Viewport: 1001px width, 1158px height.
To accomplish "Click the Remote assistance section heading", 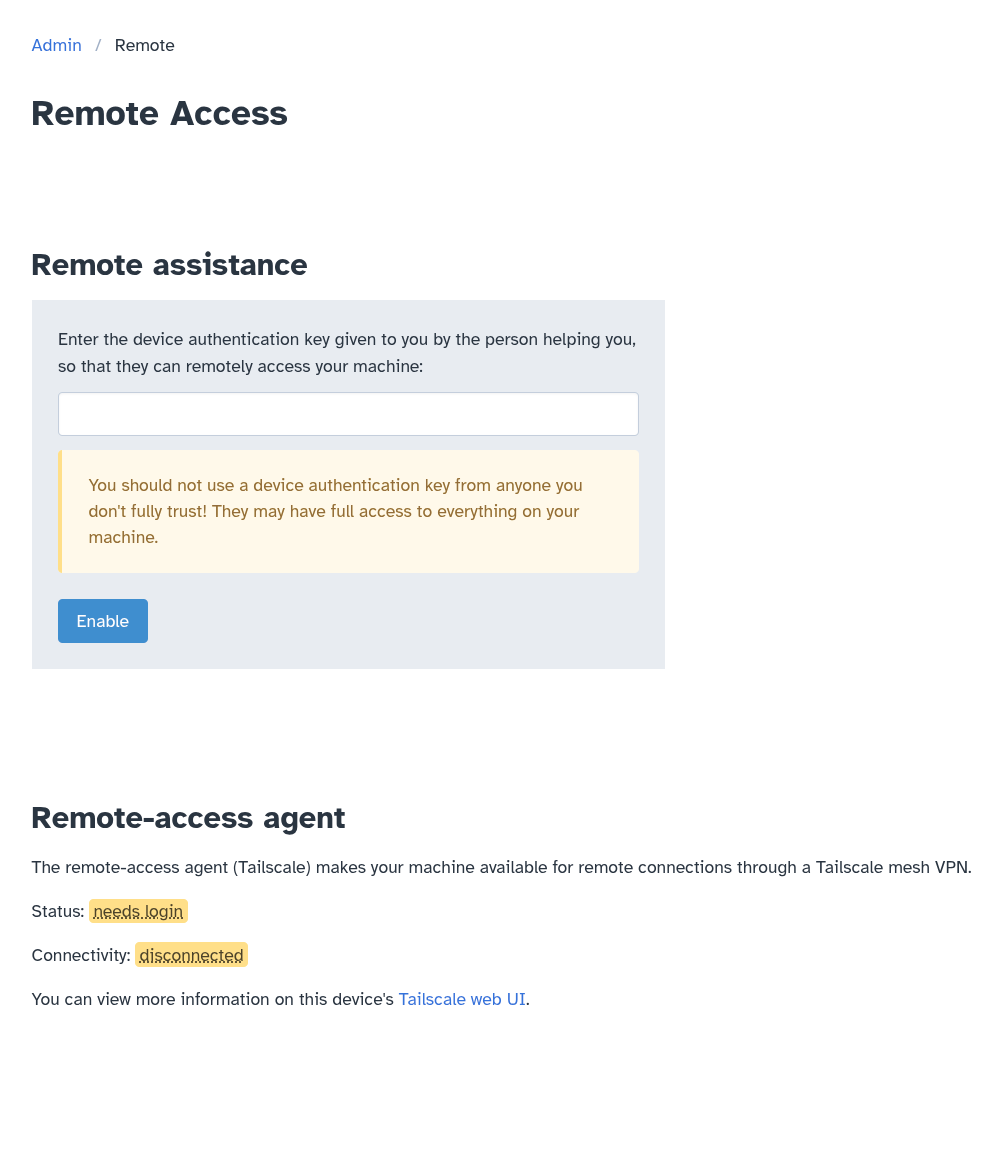I will click(x=169, y=265).
